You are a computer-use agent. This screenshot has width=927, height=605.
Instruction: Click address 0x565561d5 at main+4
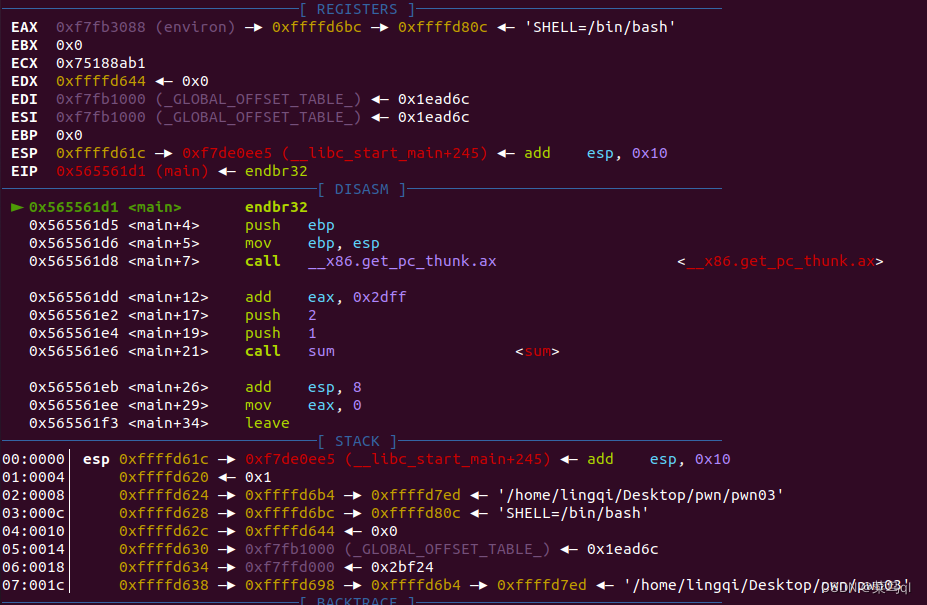pyautogui.click(x=74, y=225)
